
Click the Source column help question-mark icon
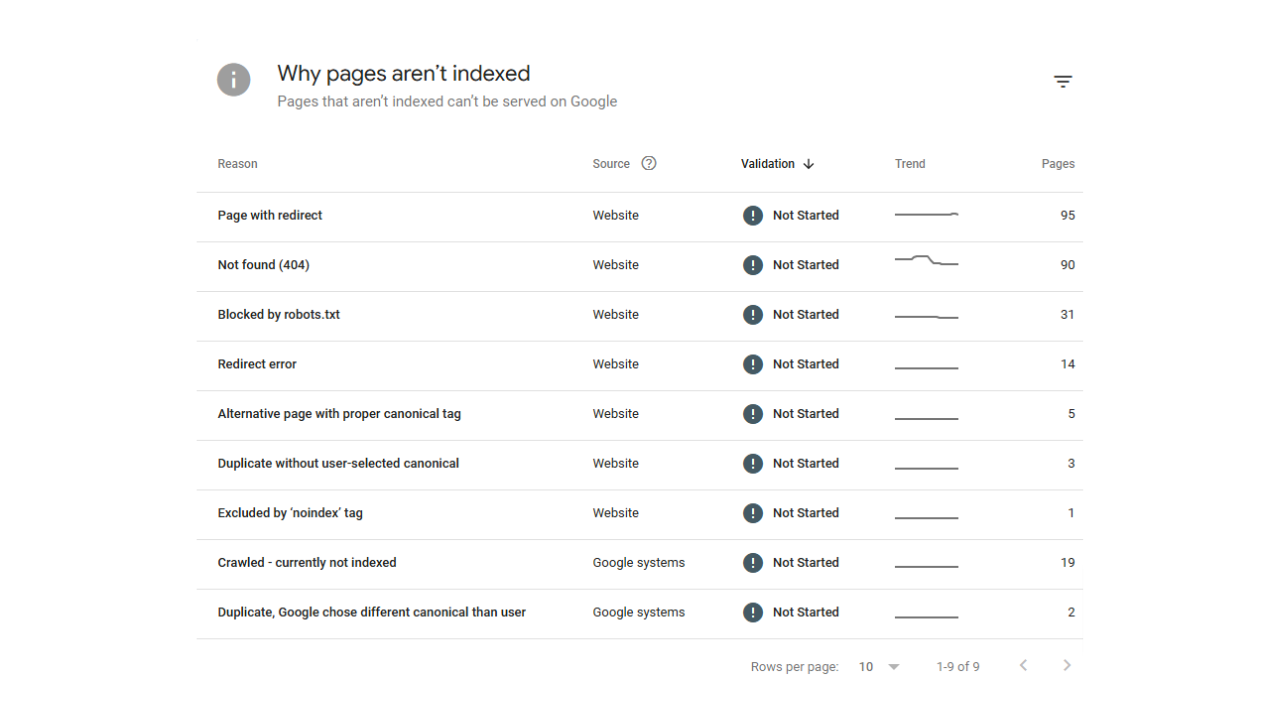pyautogui.click(x=649, y=163)
